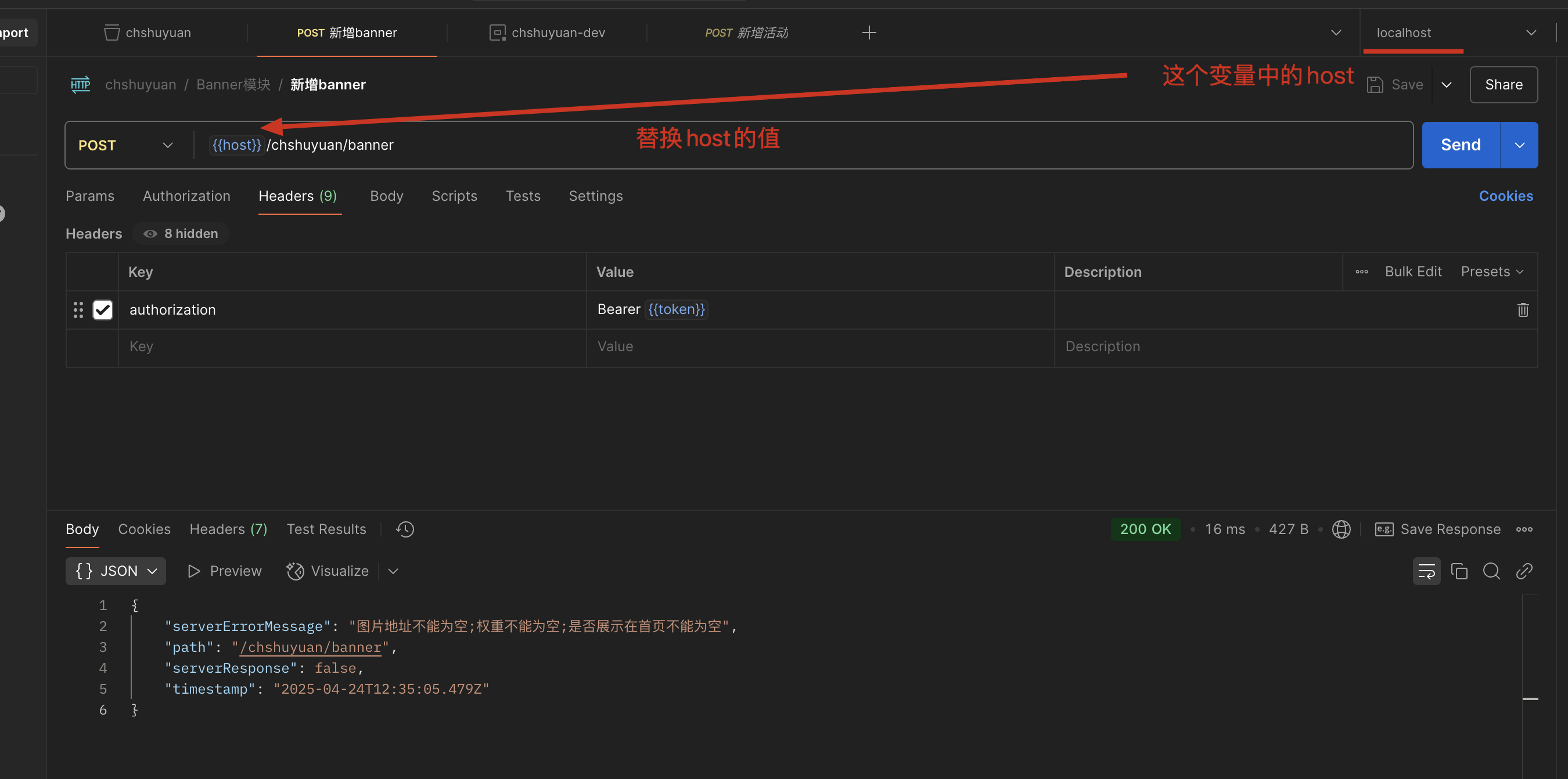Open new tab with plus icon
Image resolution: width=1568 pixels, height=779 pixels.
click(869, 33)
